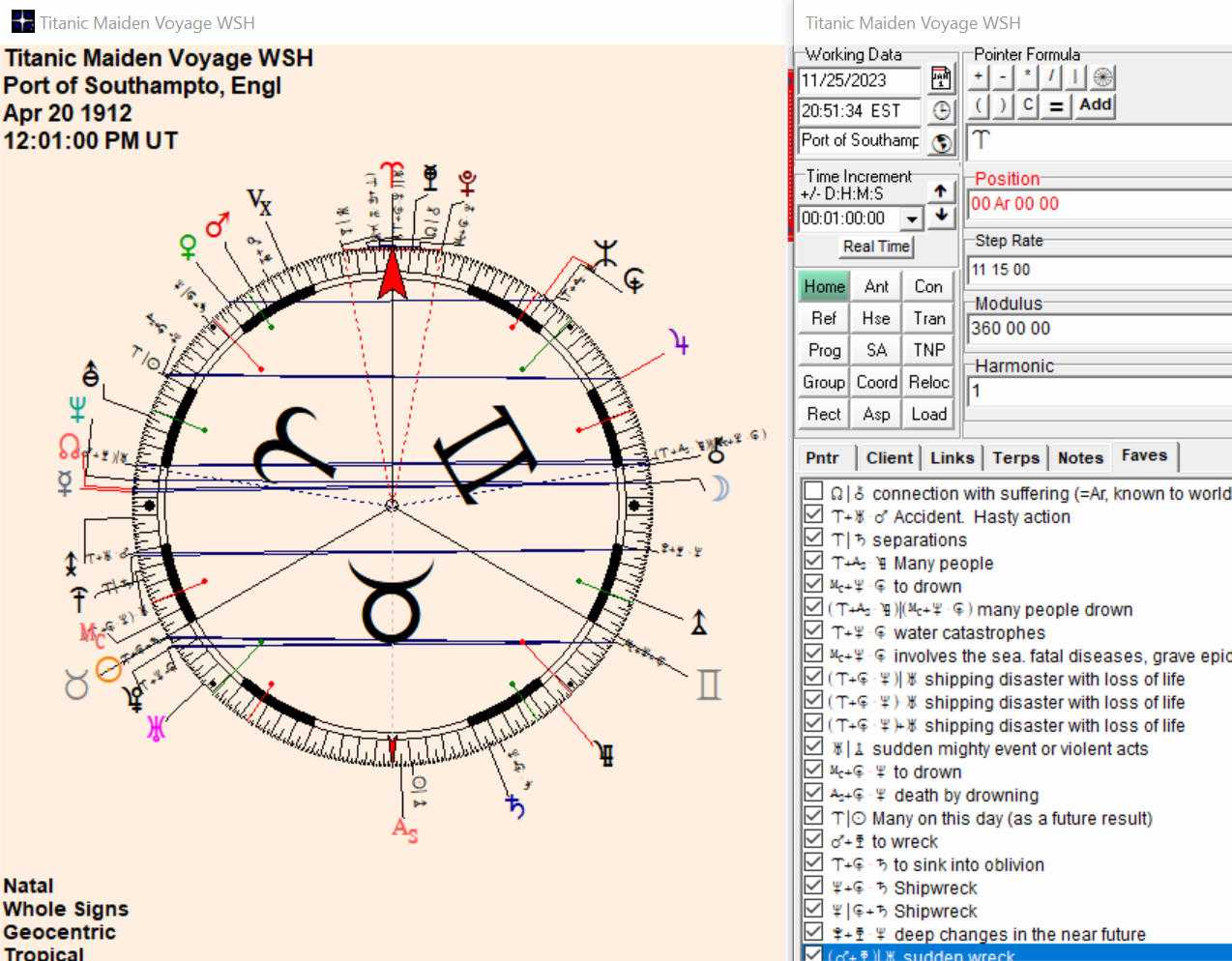The image size is (1232, 961).
Task: Step time backward with down arrow
Action: 941,216
